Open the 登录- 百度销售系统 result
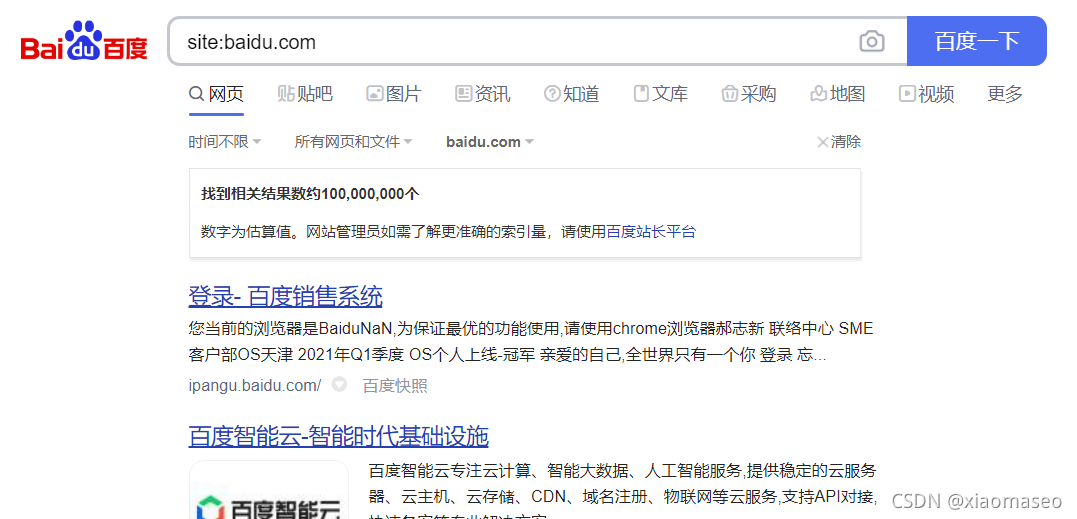The height and width of the screenshot is (519, 1077). 285,297
